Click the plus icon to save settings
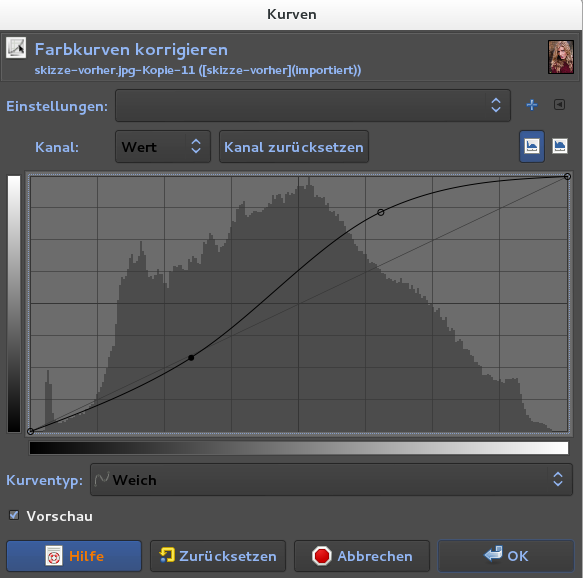The height and width of the screenshot is (578, 583). 532,105
